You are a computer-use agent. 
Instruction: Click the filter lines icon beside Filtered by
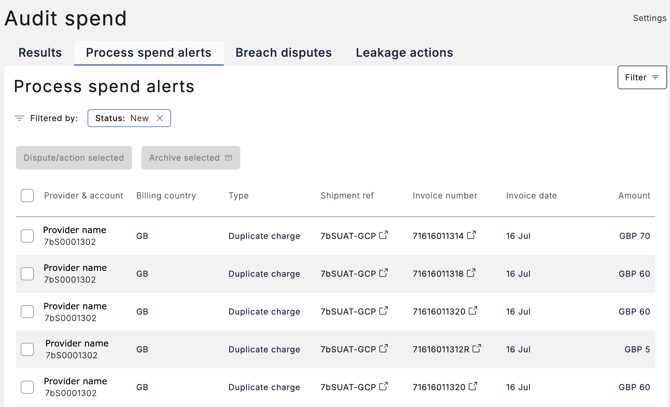point(19,118)
